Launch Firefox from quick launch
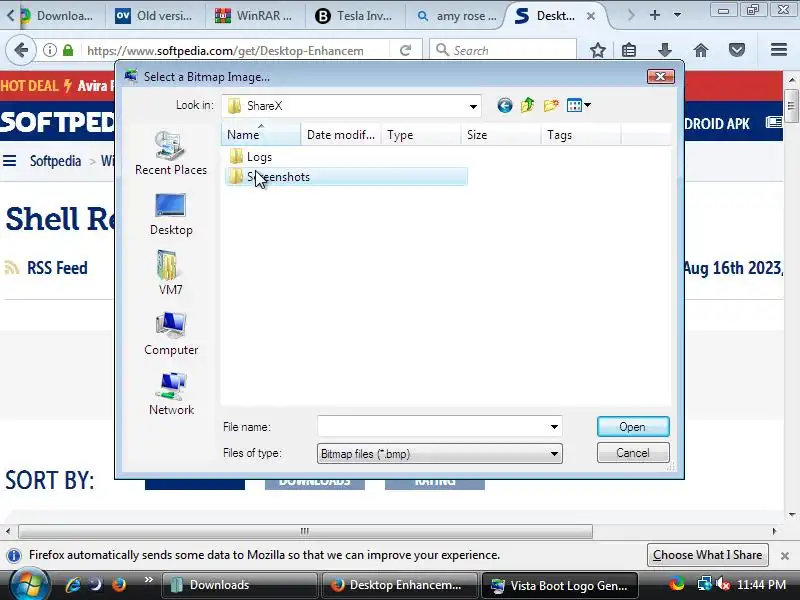This screenshot has width=800, height=600. click(119, 584)
